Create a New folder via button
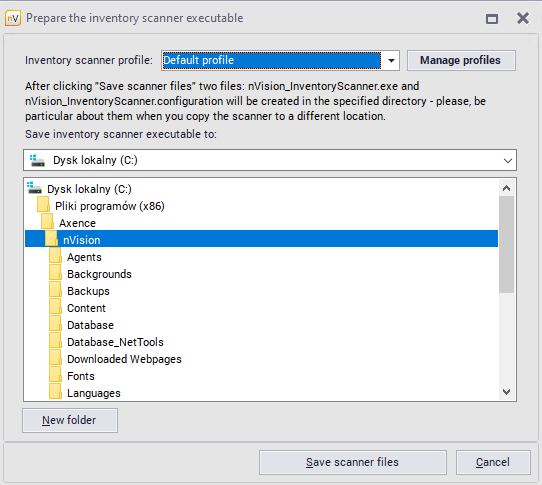The image size is (542, 485). point(70,420)
